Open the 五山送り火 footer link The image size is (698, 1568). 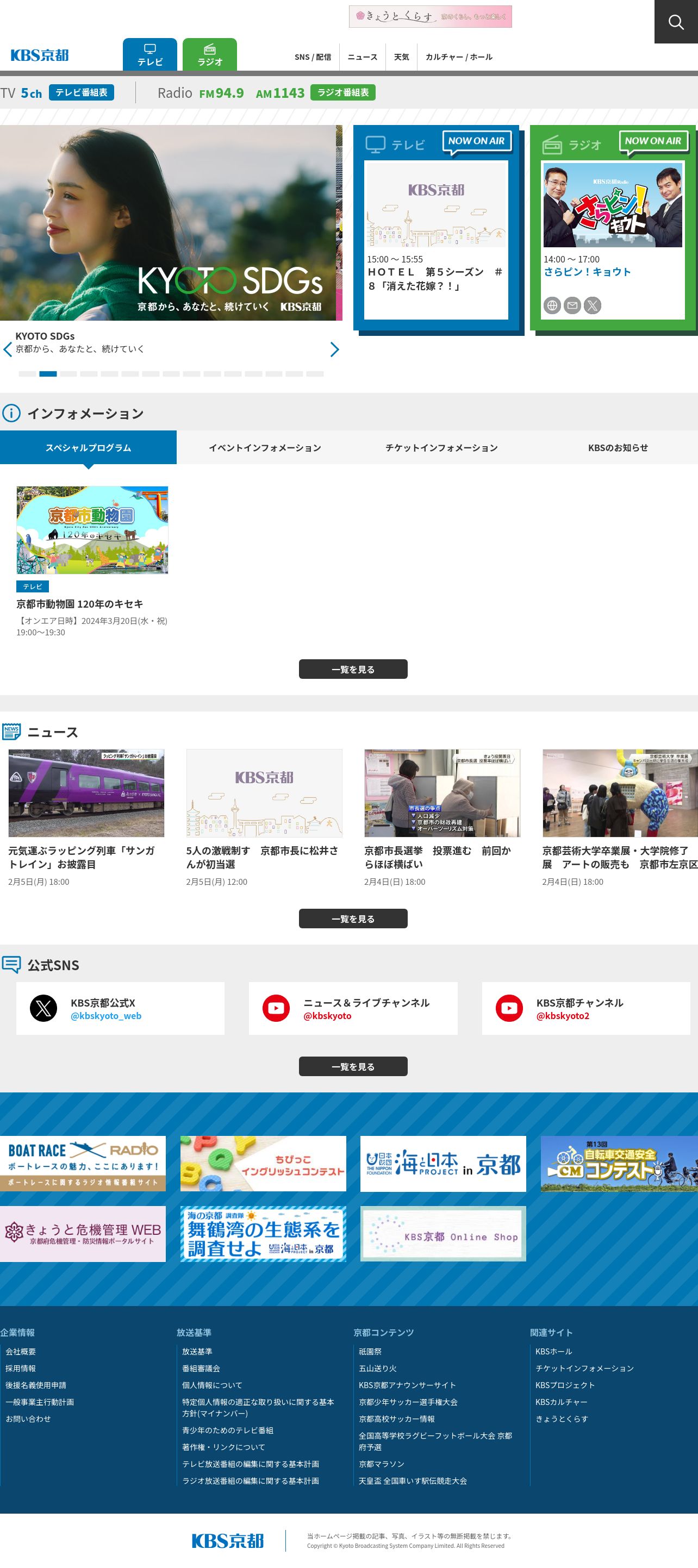[378, 1369]
